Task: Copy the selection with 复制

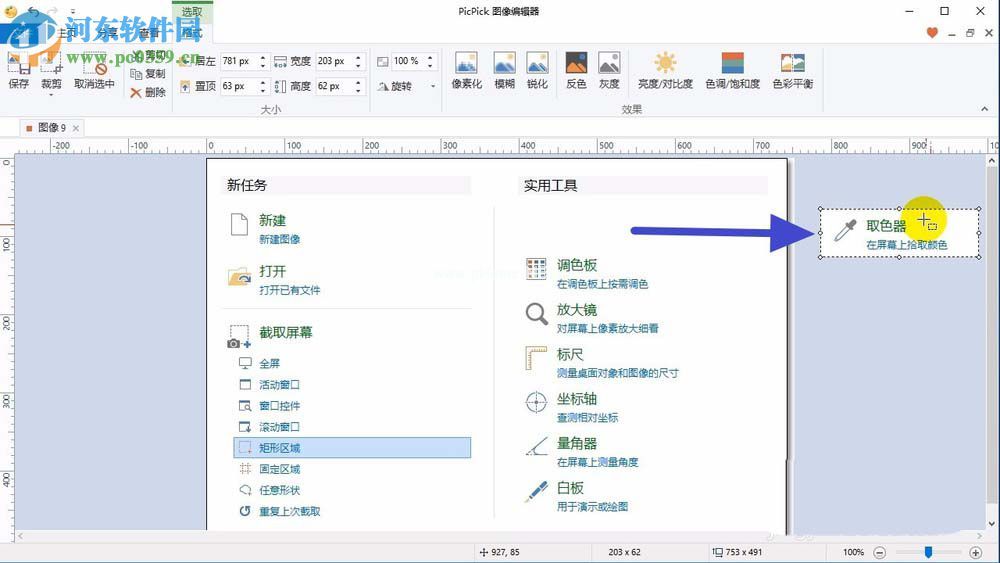Action: pyautogui.click(x=148, y=74)
